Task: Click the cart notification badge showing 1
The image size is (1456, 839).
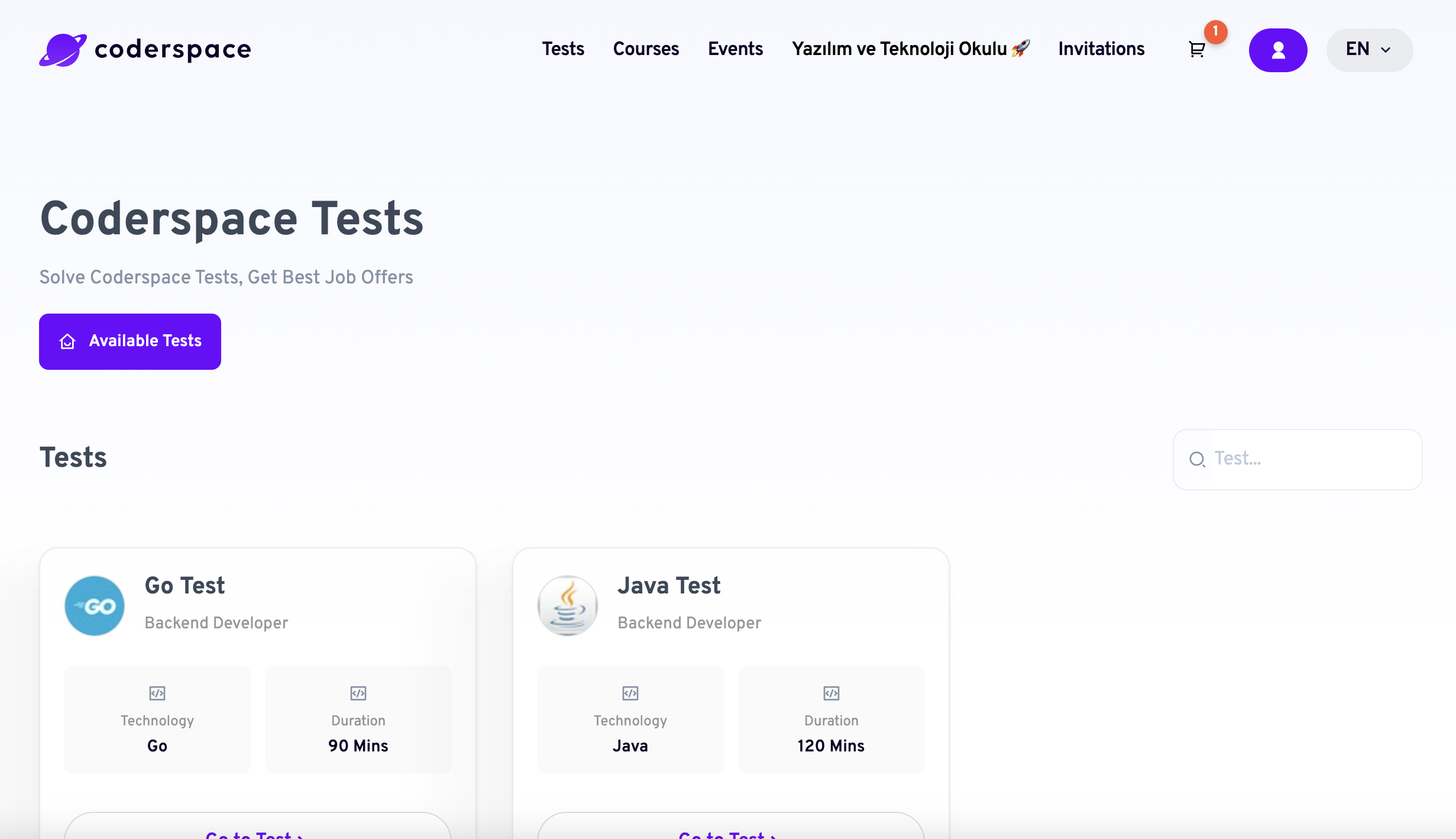Action: coord(1215,32)
